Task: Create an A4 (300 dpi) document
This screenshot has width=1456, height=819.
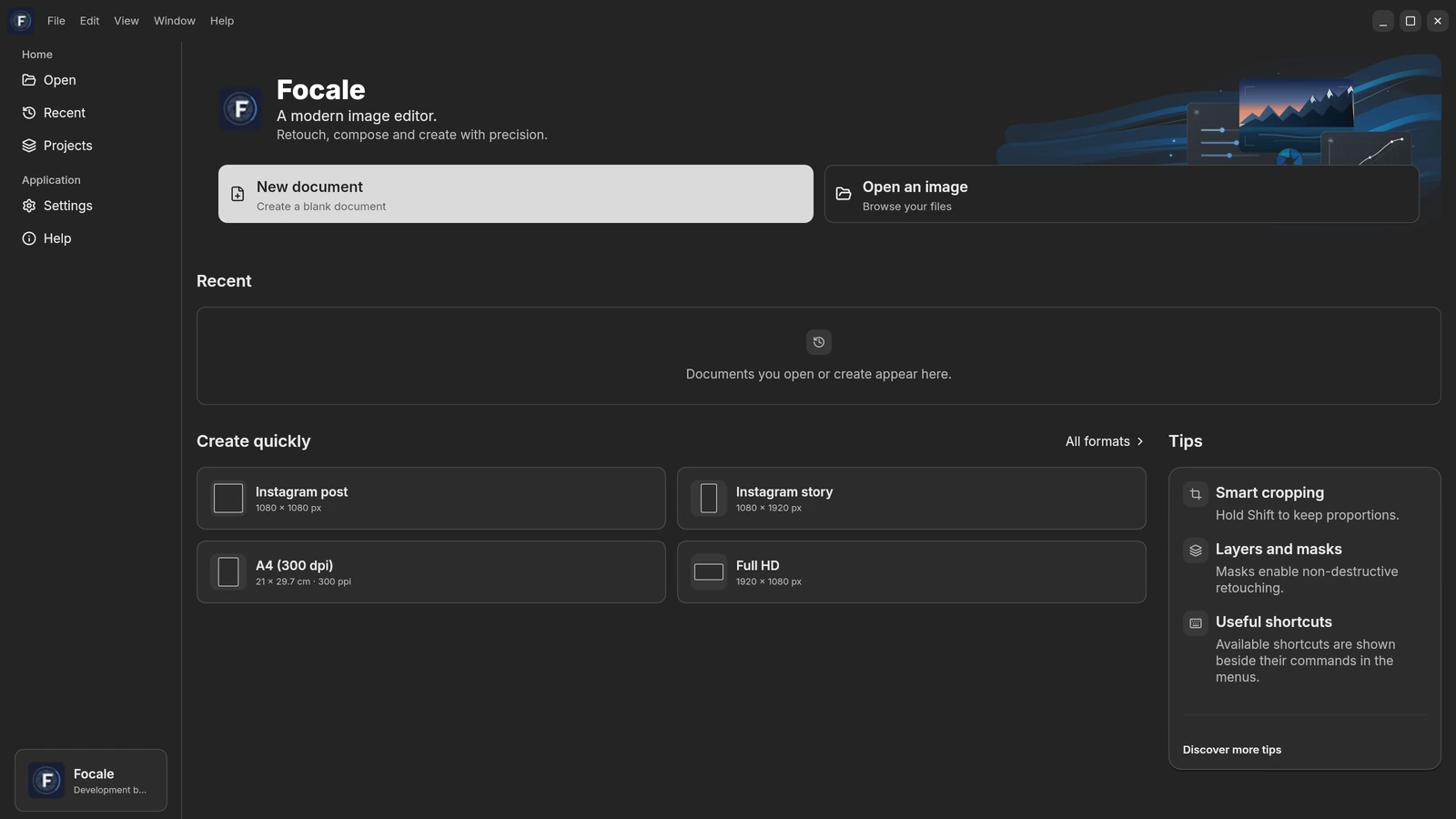Action: 431,572
